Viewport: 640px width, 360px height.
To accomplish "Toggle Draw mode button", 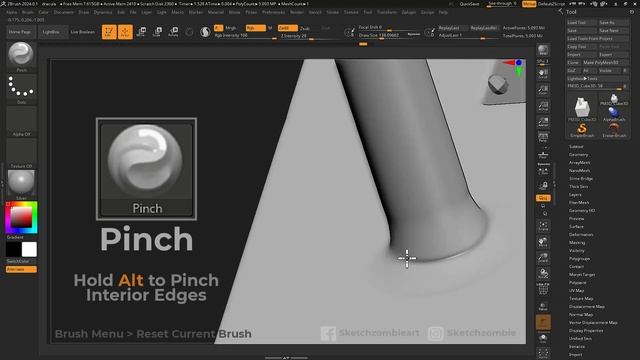I will tap(125, 32).
